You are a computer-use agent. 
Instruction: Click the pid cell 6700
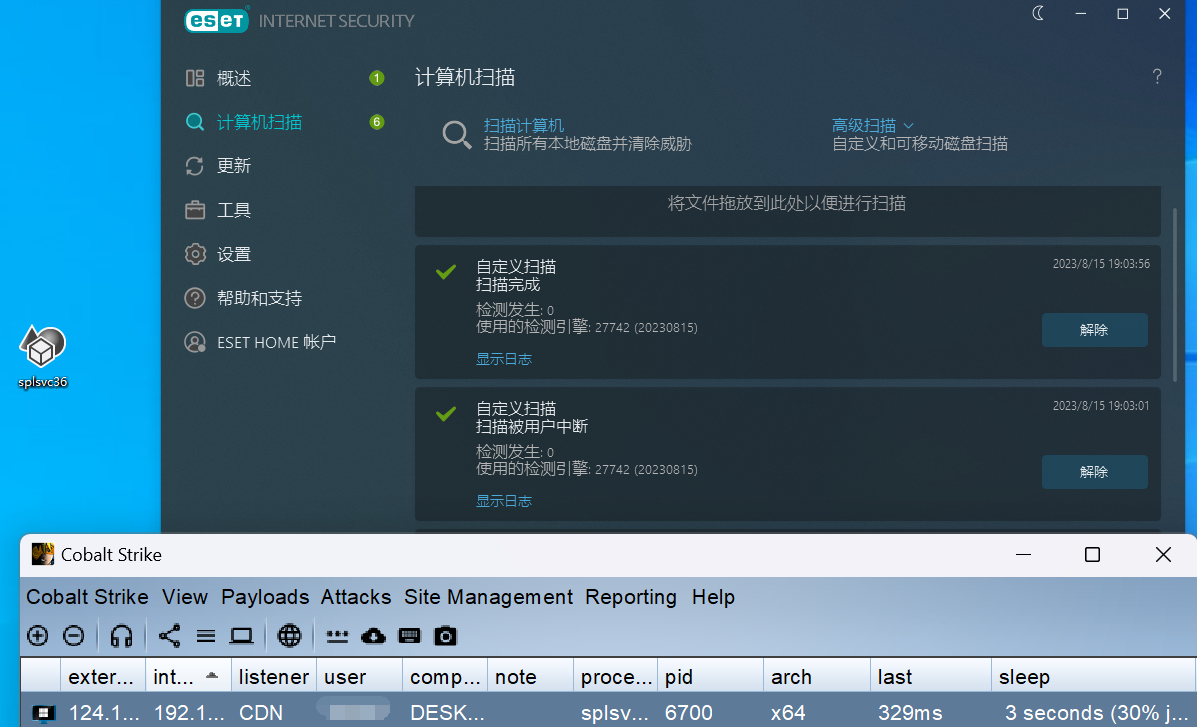pos(711,712)
